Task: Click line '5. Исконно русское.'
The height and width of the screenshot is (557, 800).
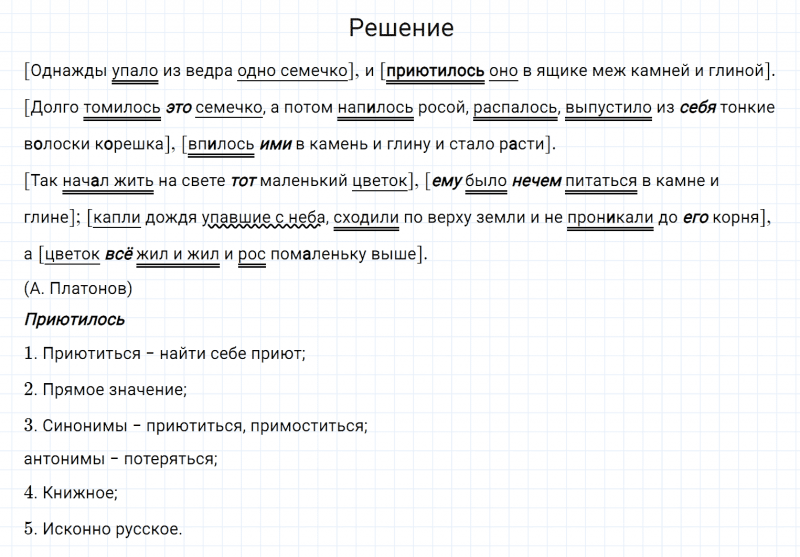Action: pos(103,529)
